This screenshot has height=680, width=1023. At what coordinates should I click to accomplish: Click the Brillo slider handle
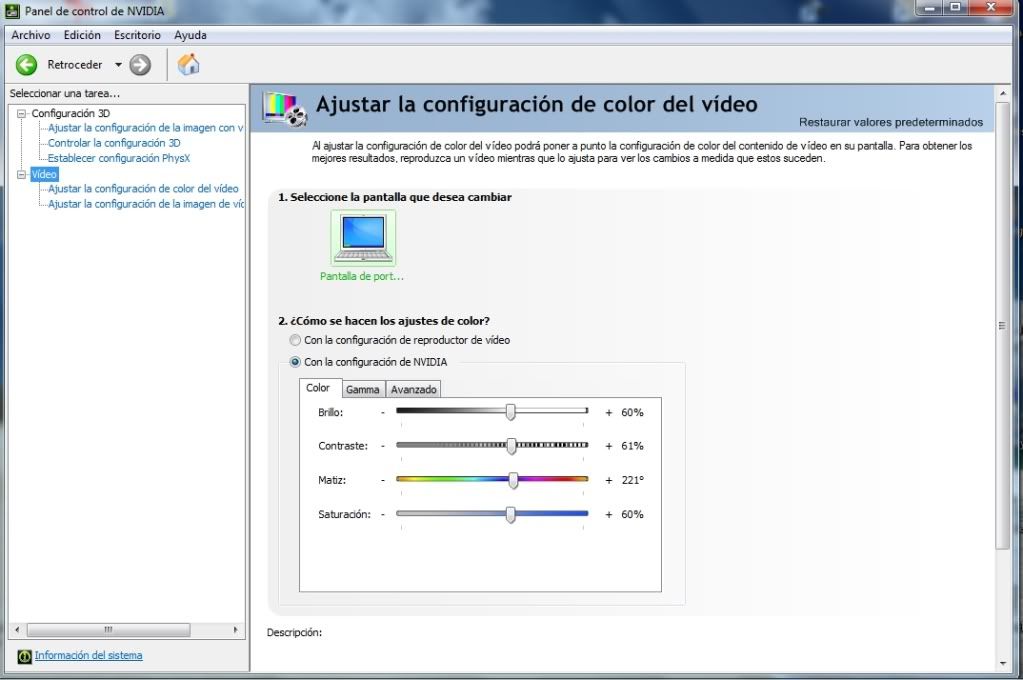[x=511, y=411]
